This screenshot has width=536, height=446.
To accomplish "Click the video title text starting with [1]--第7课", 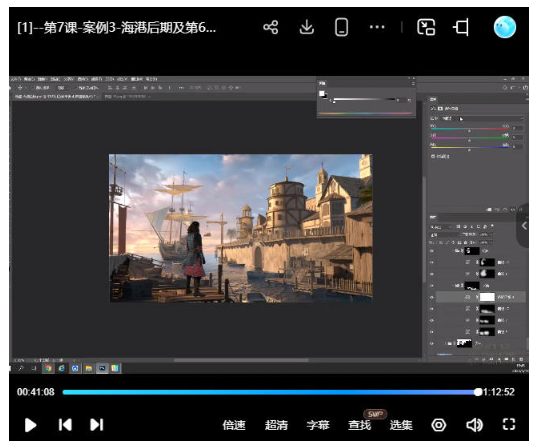I will coord(116,27).
